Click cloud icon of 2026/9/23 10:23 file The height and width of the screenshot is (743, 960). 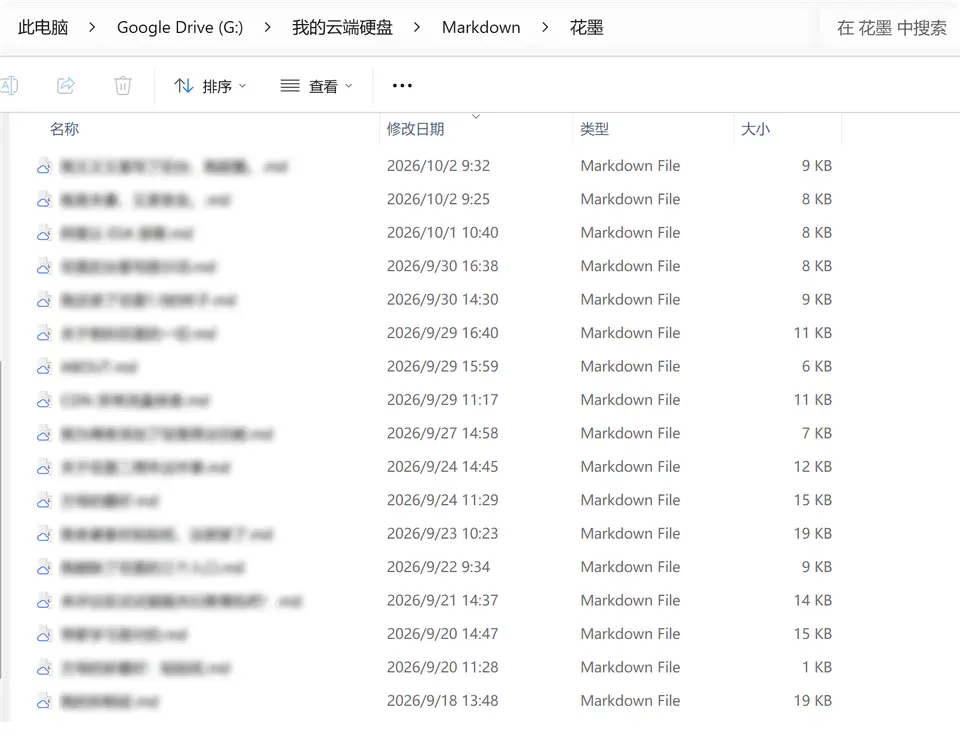click(x=43, y=534)
